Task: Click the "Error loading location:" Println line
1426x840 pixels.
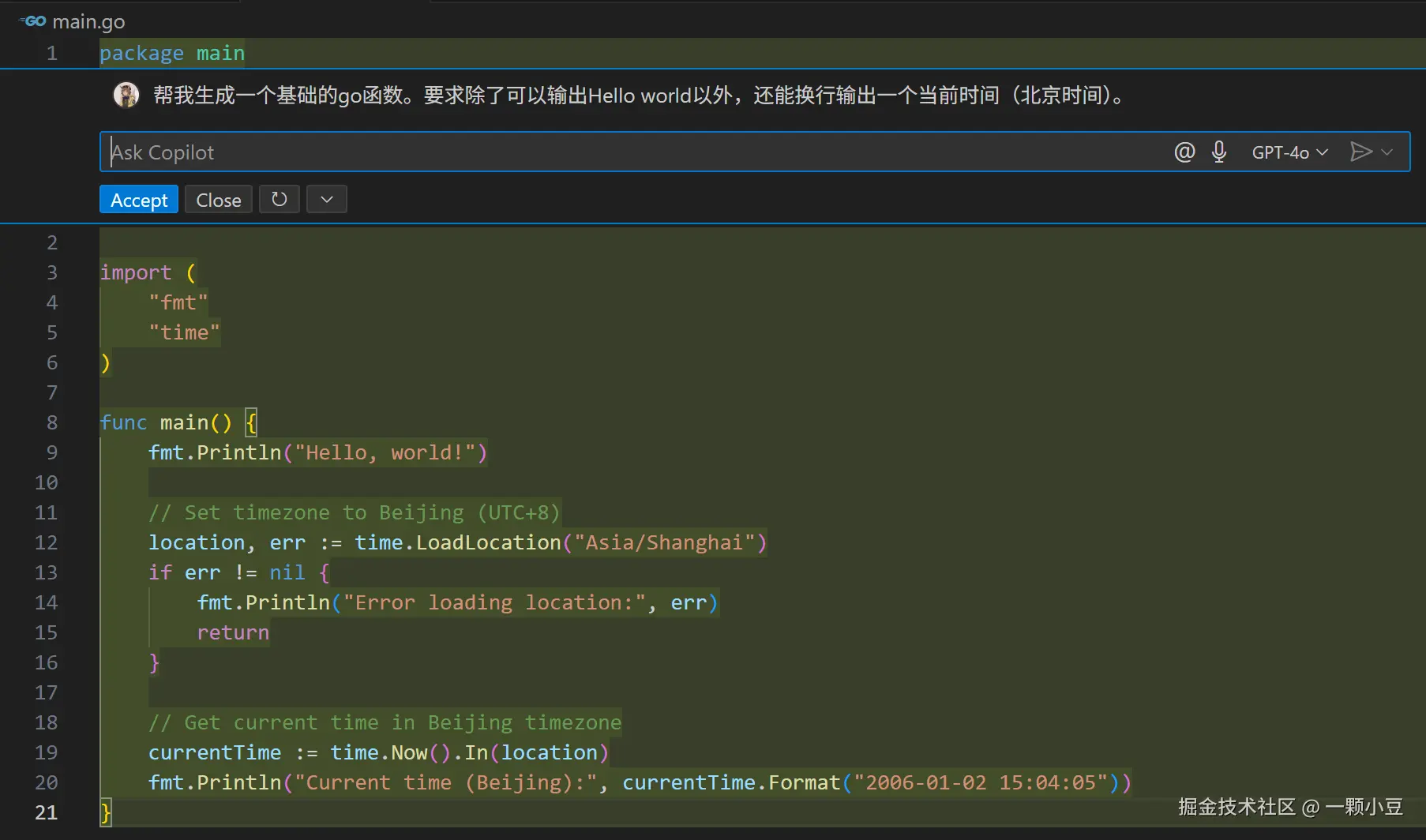Action: (x=458, y=602)
